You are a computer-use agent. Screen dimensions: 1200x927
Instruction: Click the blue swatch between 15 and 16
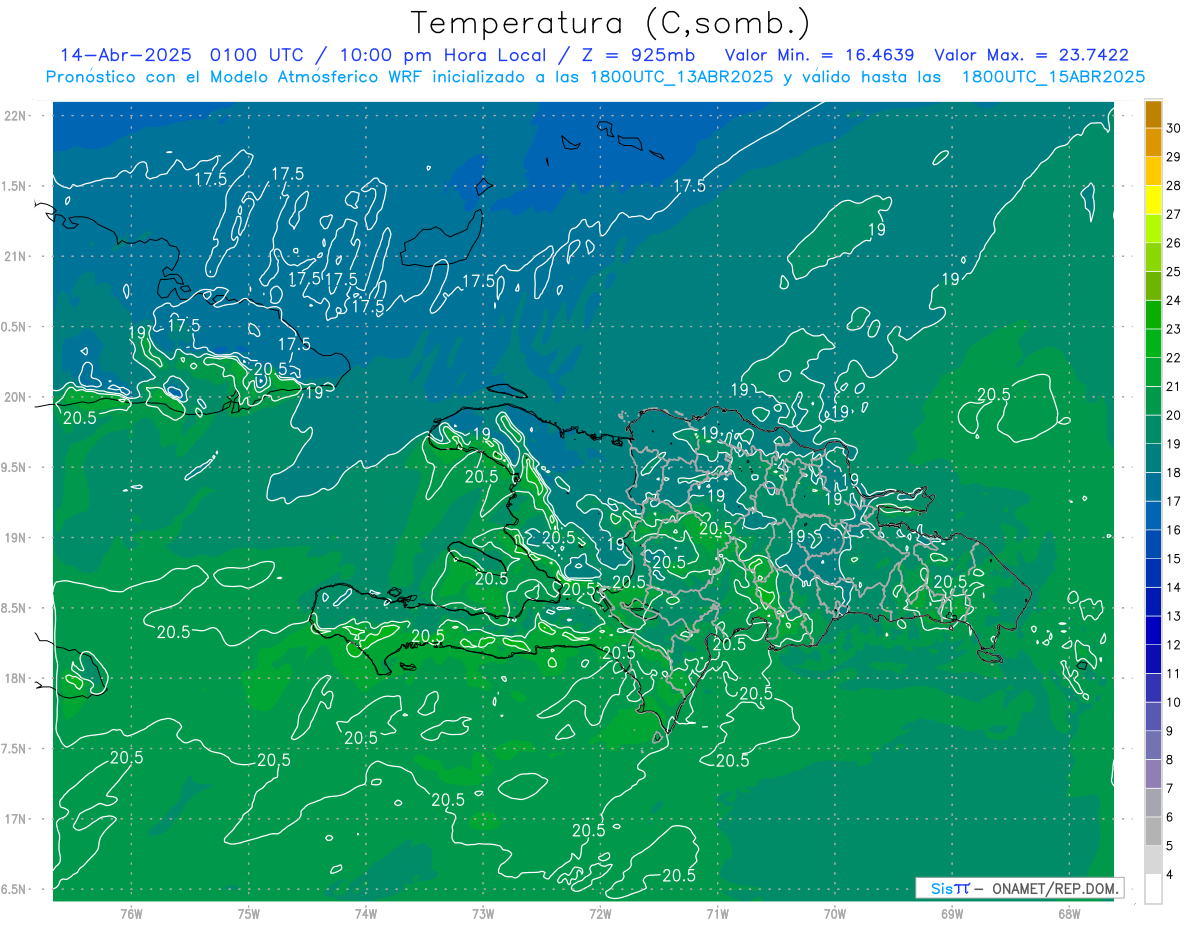coord(1153,544)
